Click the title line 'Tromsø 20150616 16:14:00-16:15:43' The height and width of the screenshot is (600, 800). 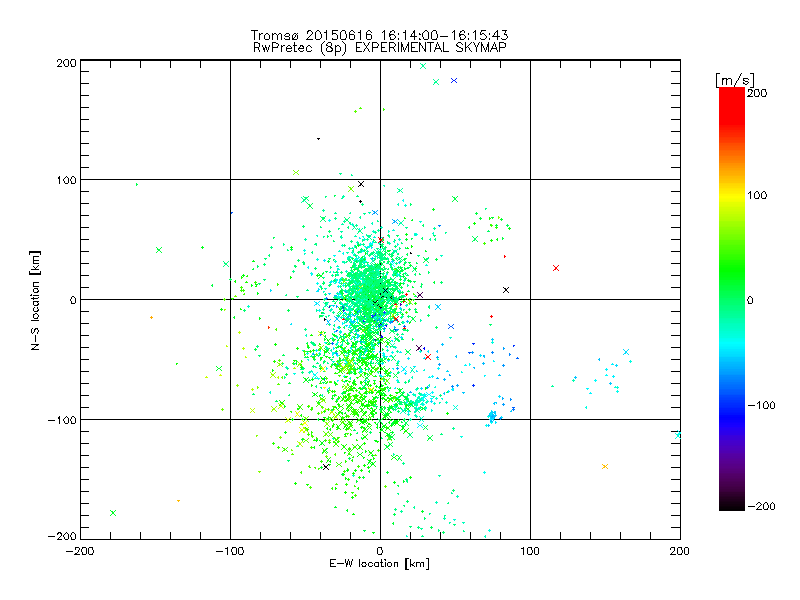(379, 35)
